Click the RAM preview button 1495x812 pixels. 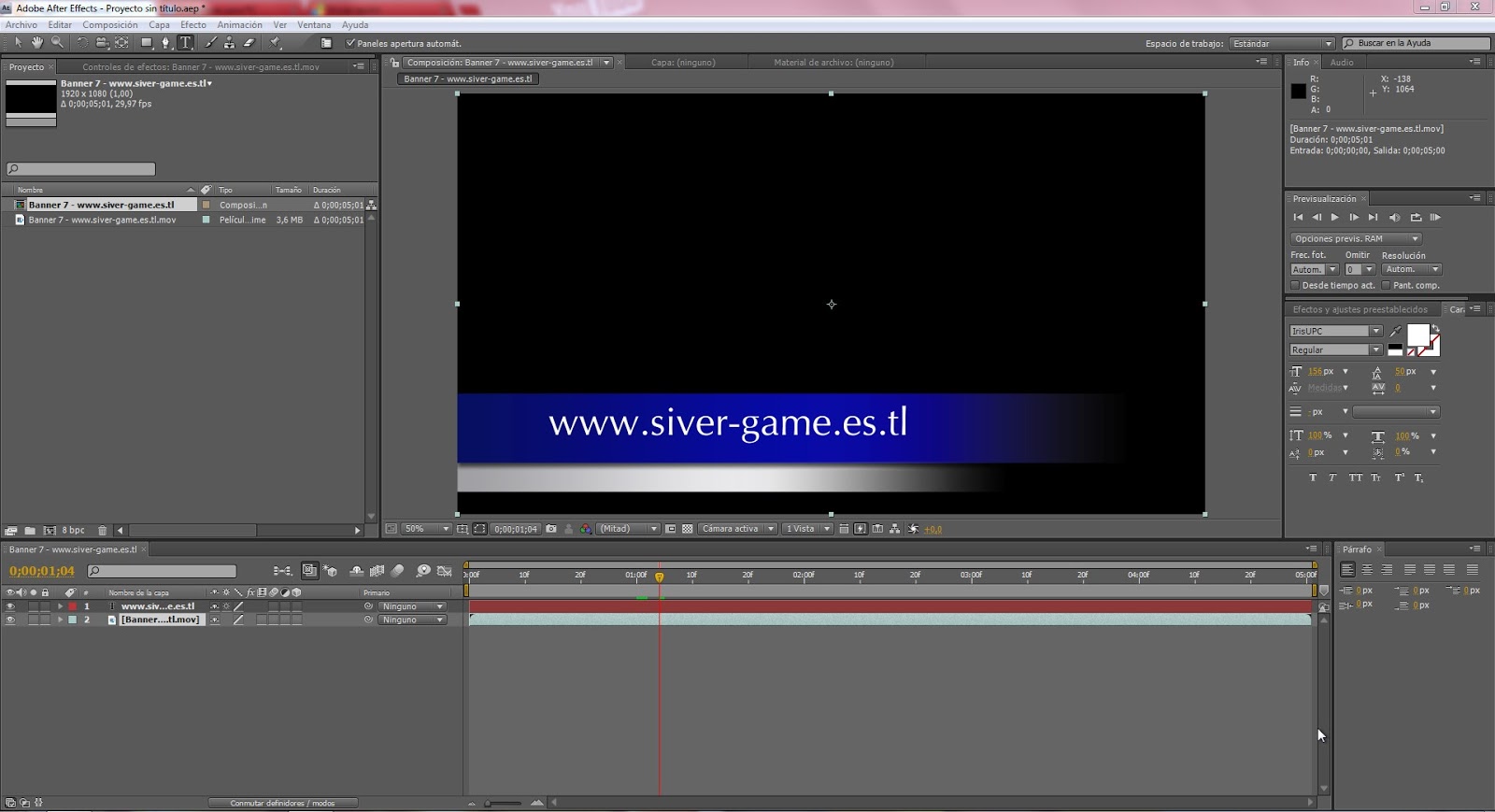click(1435, 218)
